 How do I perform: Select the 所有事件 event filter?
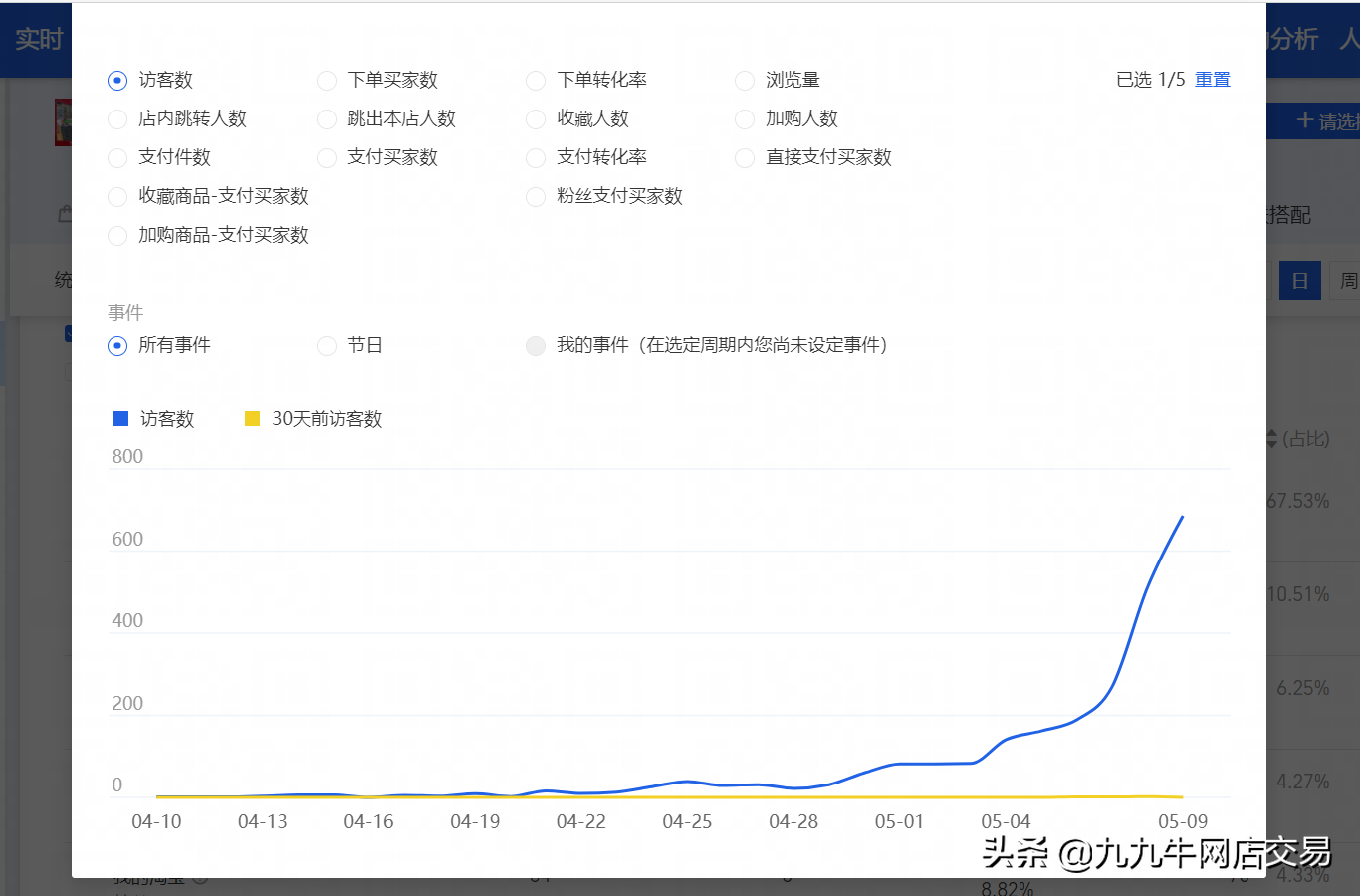pyautogui.click(x=117, y=346)
